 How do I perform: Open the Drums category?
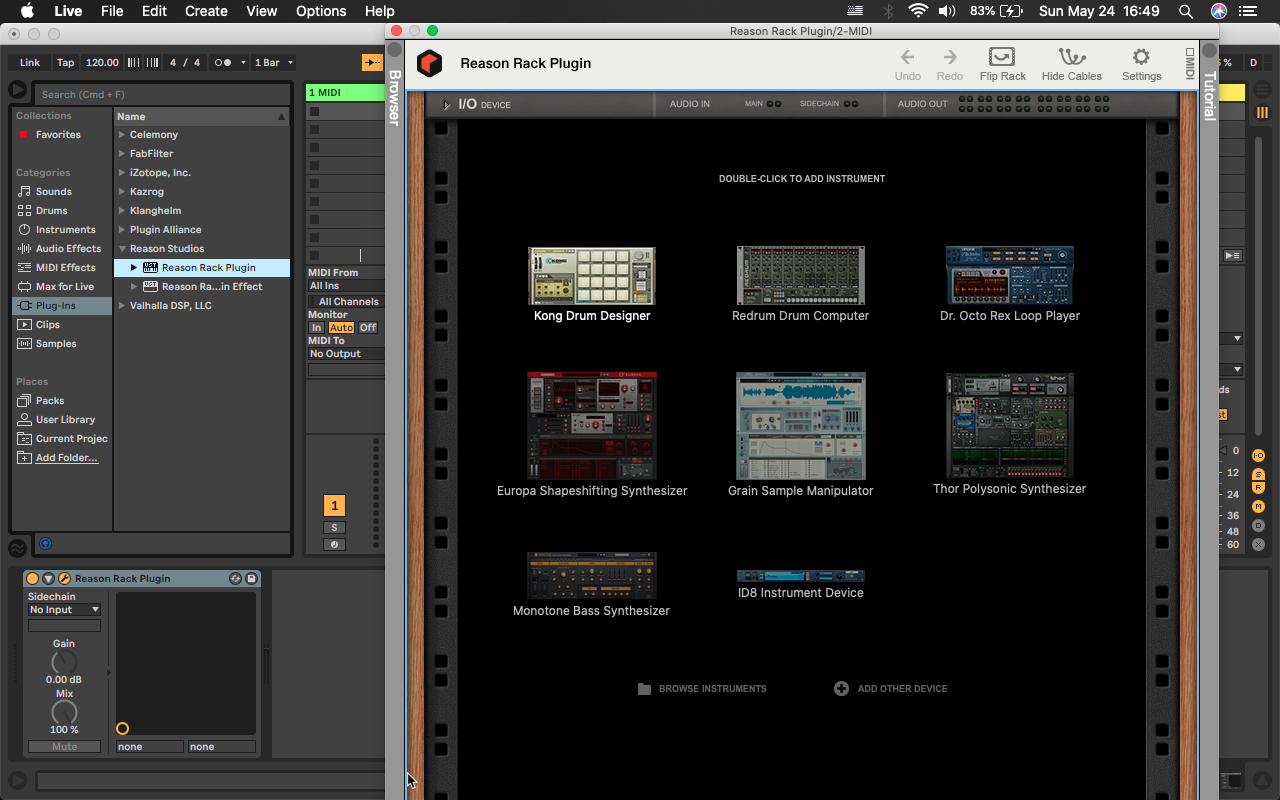52,211
